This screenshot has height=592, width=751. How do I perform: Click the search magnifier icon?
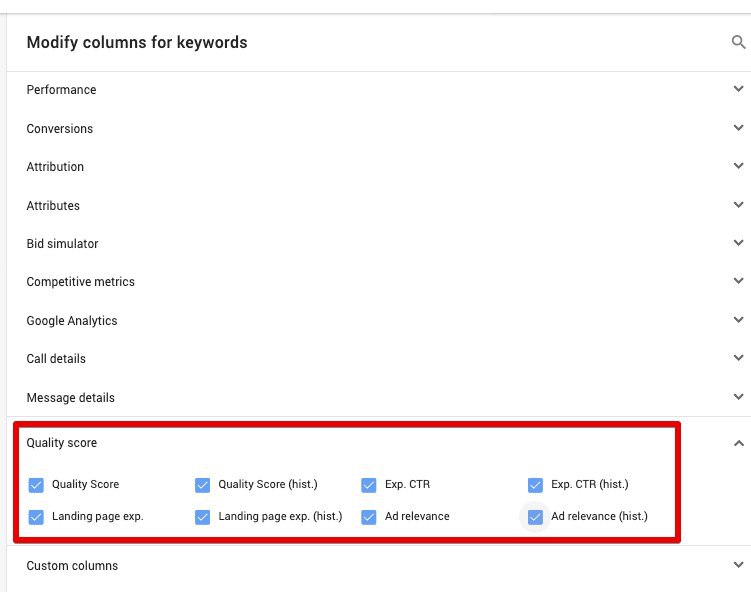click(738, 42)
